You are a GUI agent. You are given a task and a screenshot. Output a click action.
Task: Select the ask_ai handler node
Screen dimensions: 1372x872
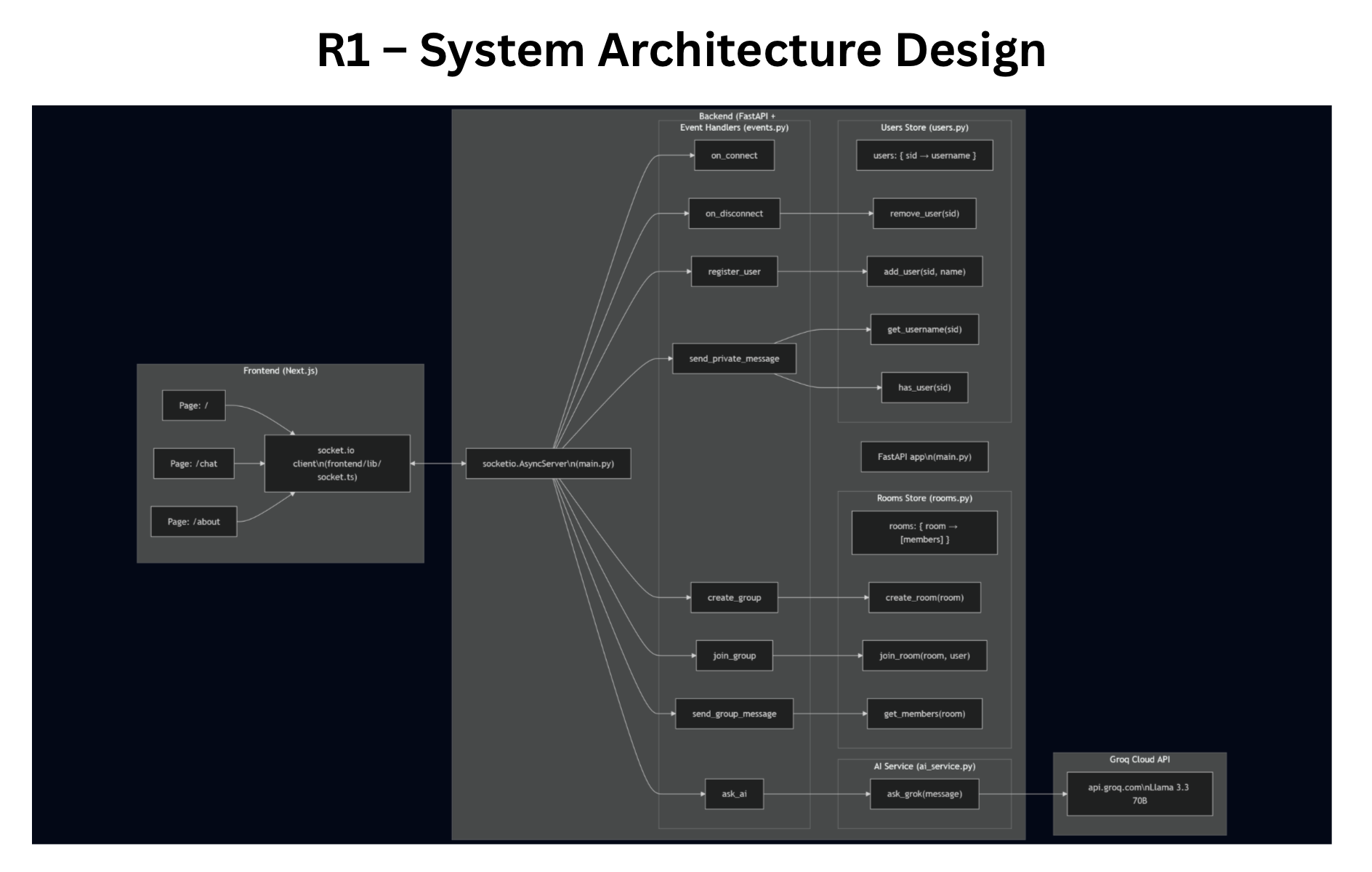point(734,794)
